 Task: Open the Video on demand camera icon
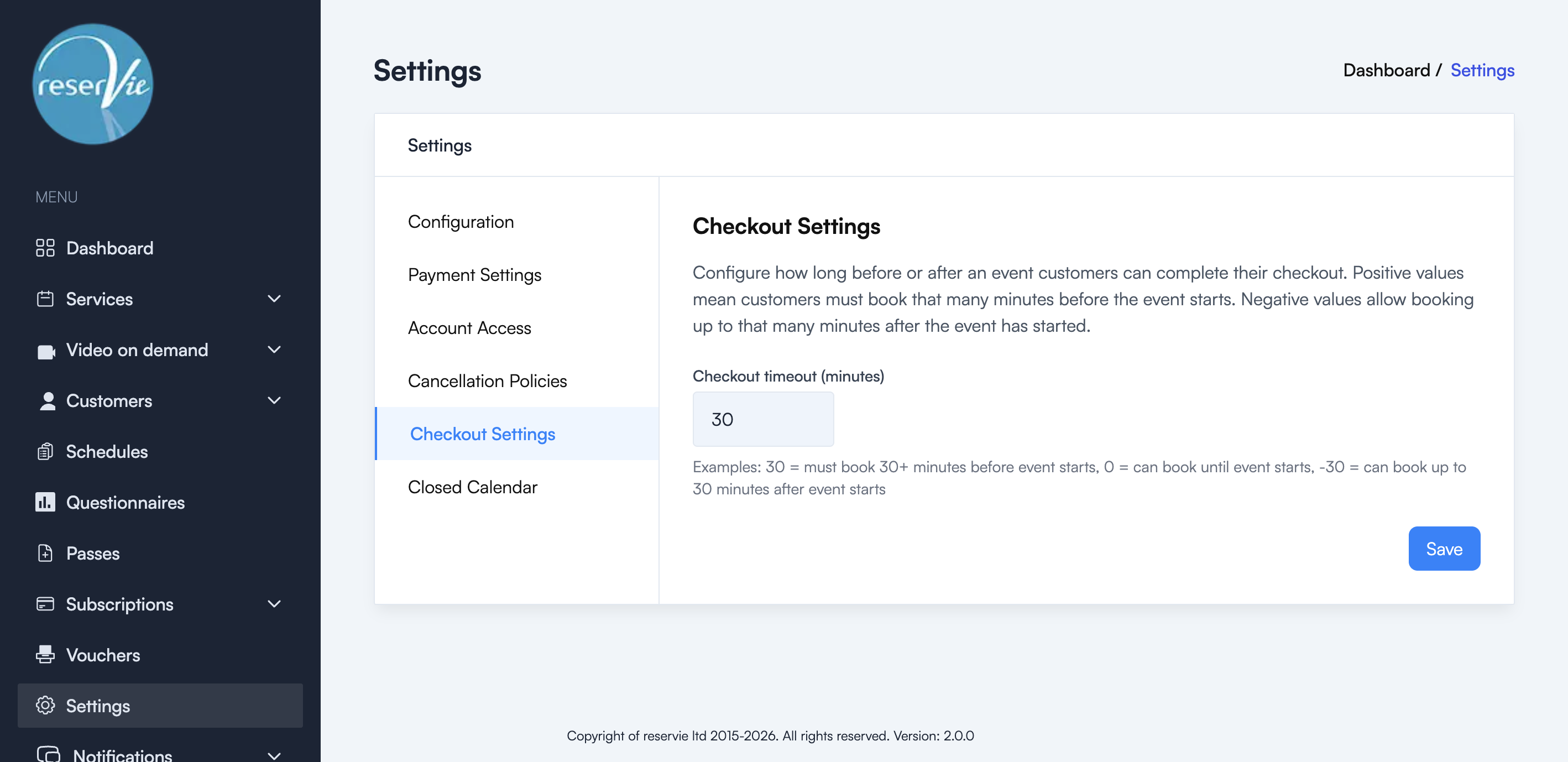[x=45, y=350]
